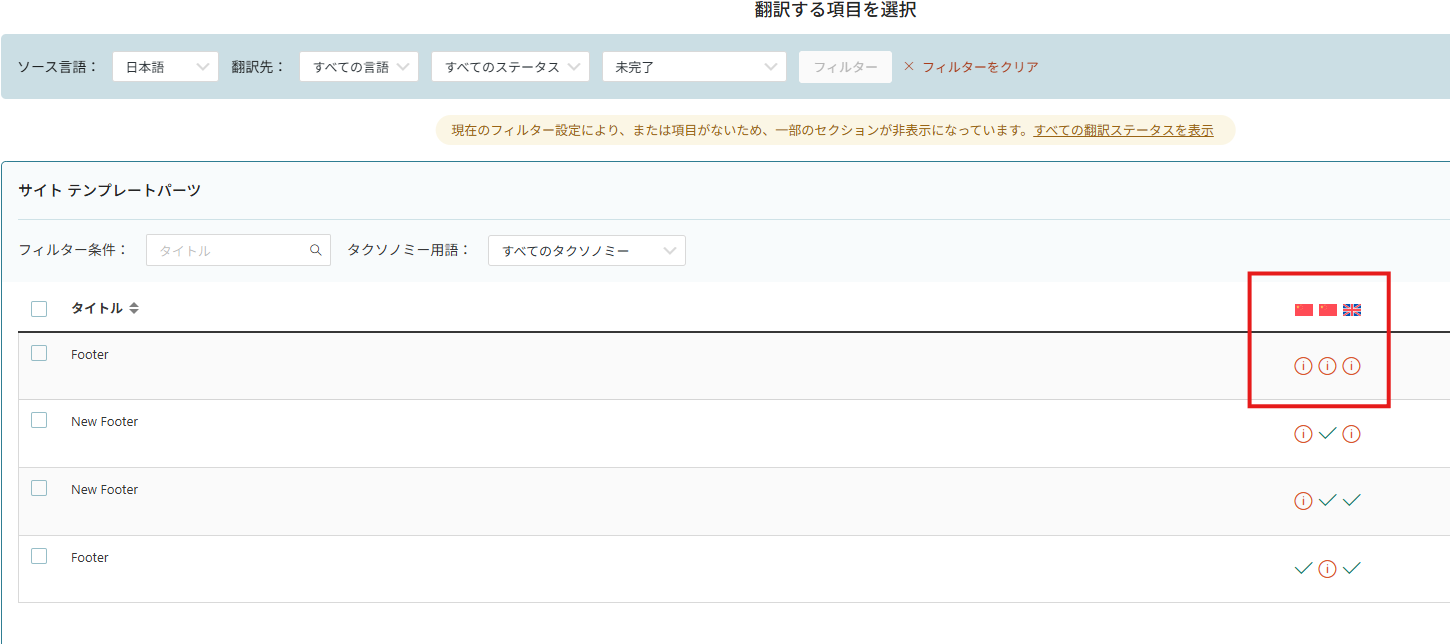The image size is (1450, 644).
Task: Sort the list by タイトル arrows
Action: pos(134,309)
